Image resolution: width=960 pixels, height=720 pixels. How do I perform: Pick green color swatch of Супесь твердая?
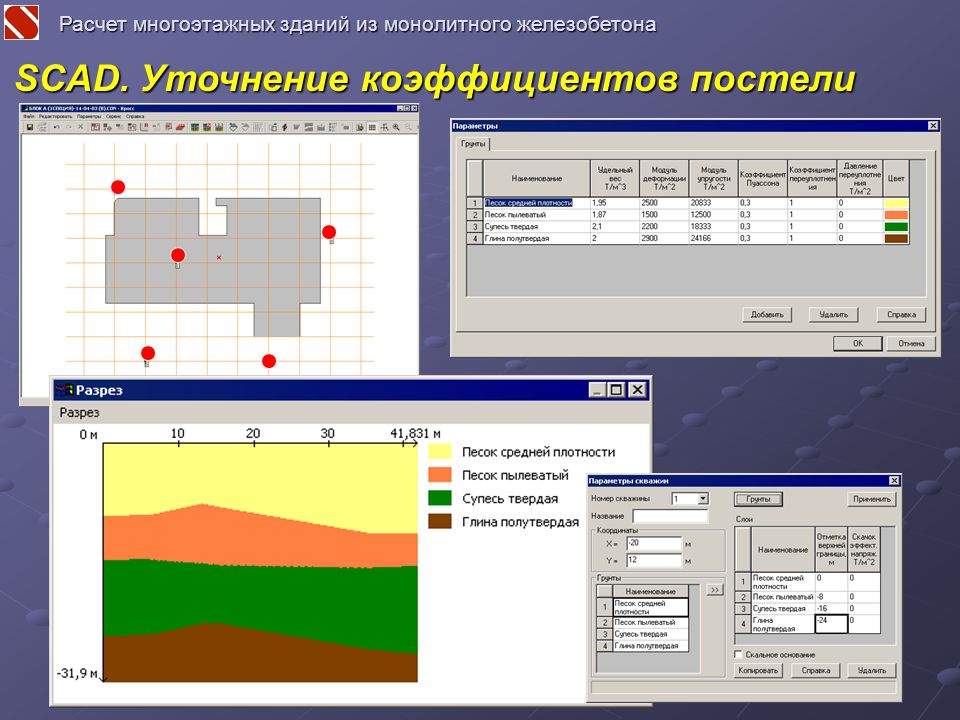[x=896, y=227]
